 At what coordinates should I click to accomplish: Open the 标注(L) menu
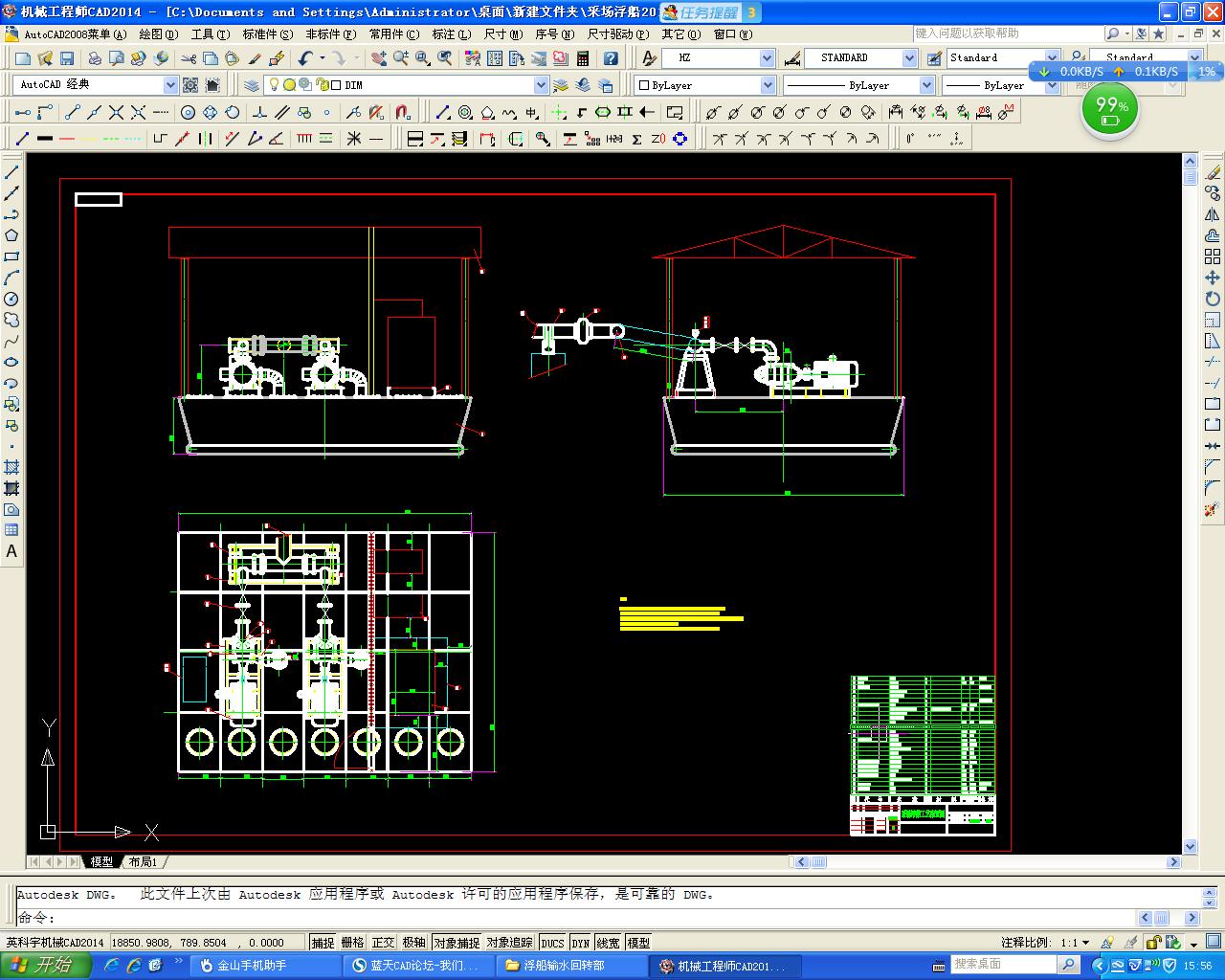click(452, 34)
